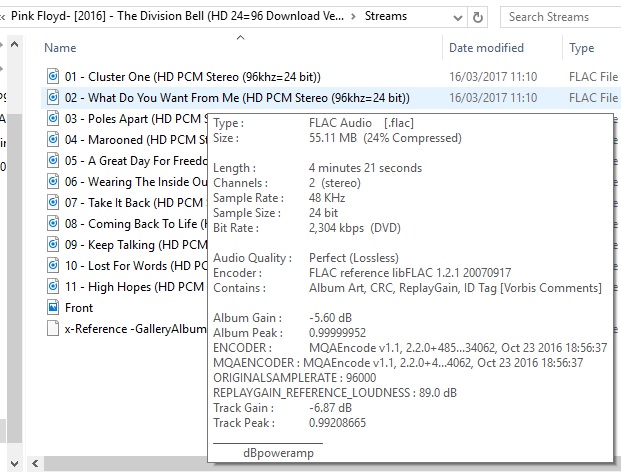621x473 pixels.
Task: Click the FLAC icon for 03 - Poles Apart
Action: click(x=53, y=118)
